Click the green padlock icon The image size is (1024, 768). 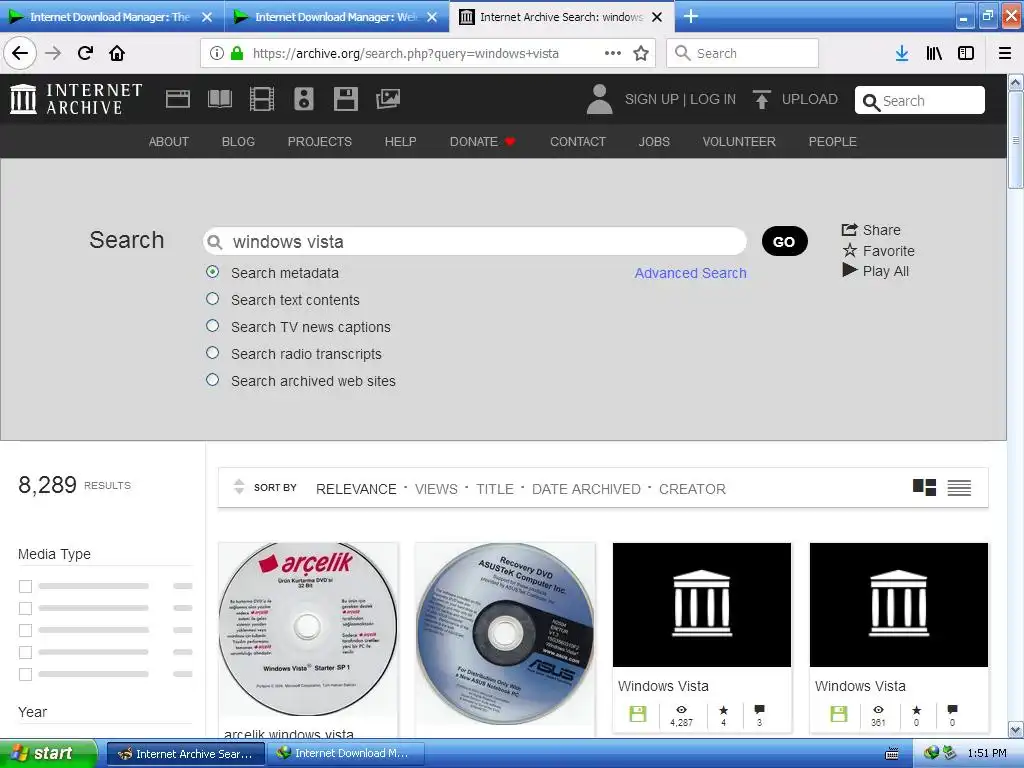coord(237,53)
